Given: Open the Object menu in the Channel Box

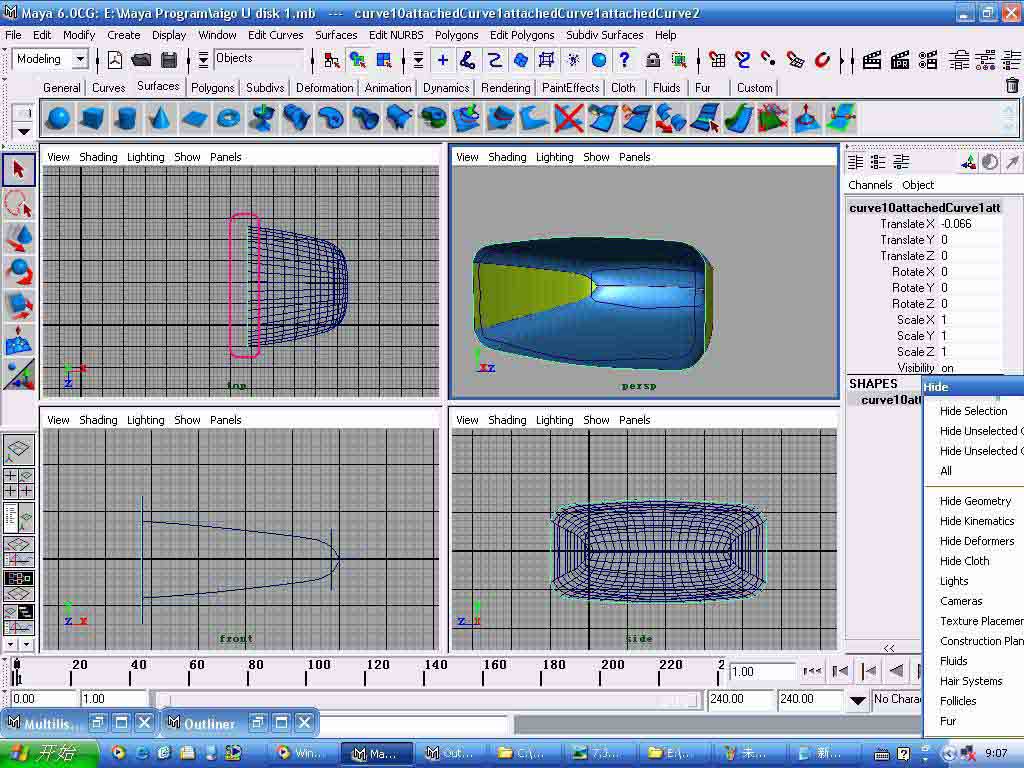Looking at the screenshot, I should [x=918, y=185].
